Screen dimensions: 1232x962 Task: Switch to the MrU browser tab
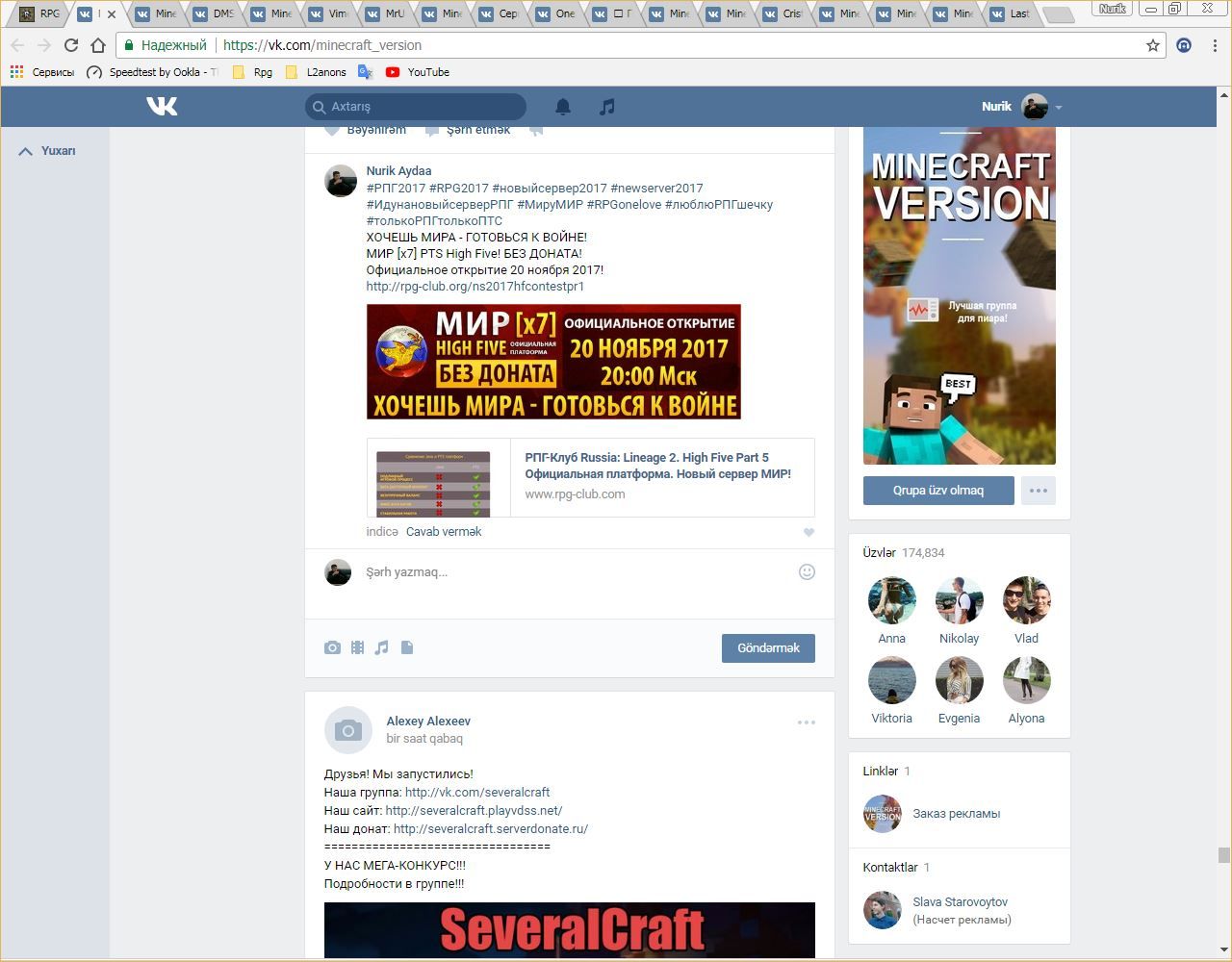[385, 13]
